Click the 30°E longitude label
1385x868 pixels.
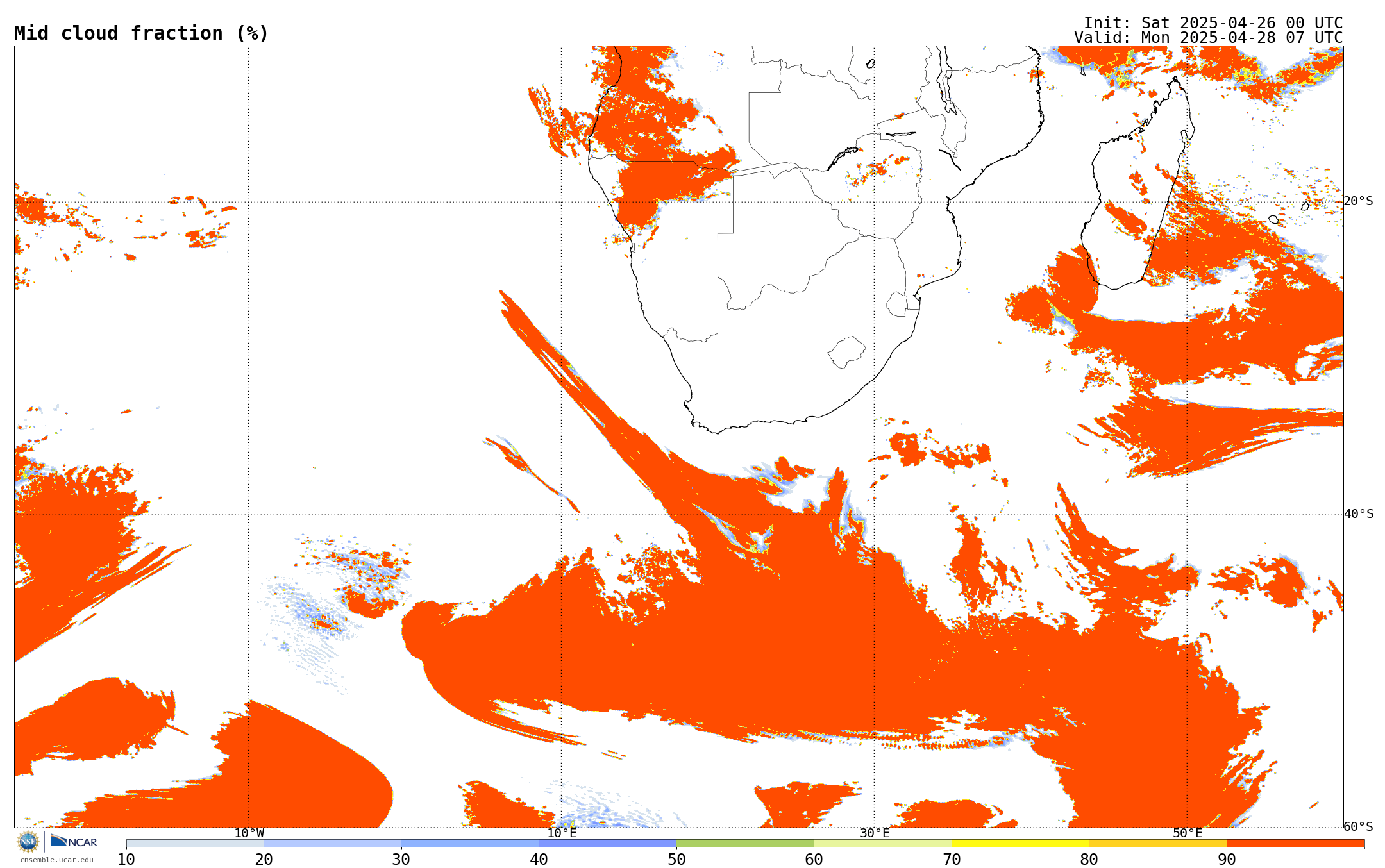pos(875,833)
